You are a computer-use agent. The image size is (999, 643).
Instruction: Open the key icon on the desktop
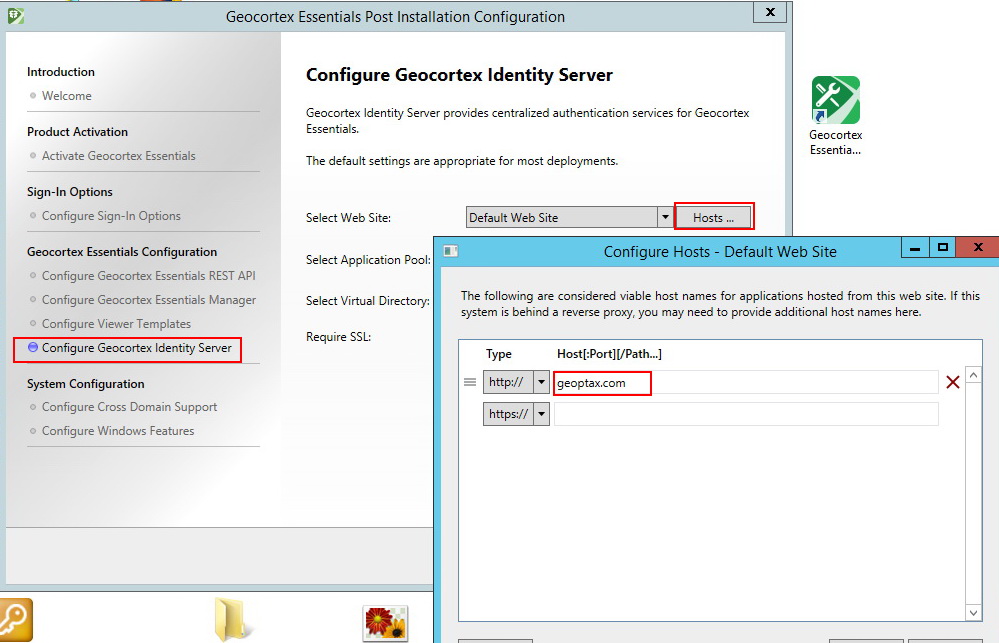point(15,619)
